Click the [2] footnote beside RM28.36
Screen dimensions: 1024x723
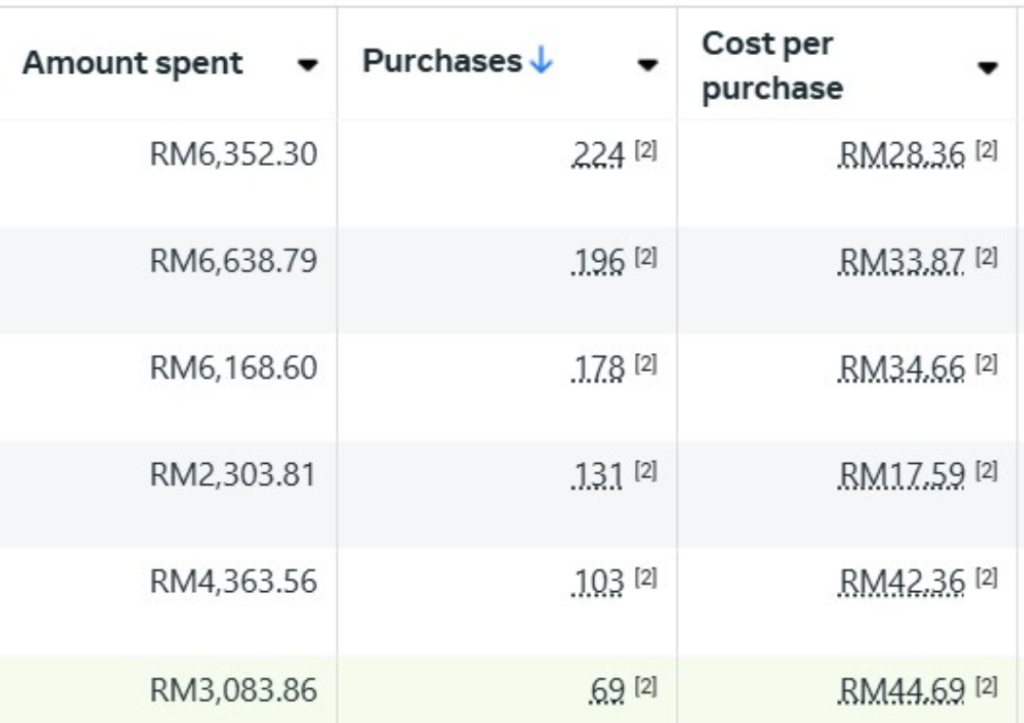[987, 151]
